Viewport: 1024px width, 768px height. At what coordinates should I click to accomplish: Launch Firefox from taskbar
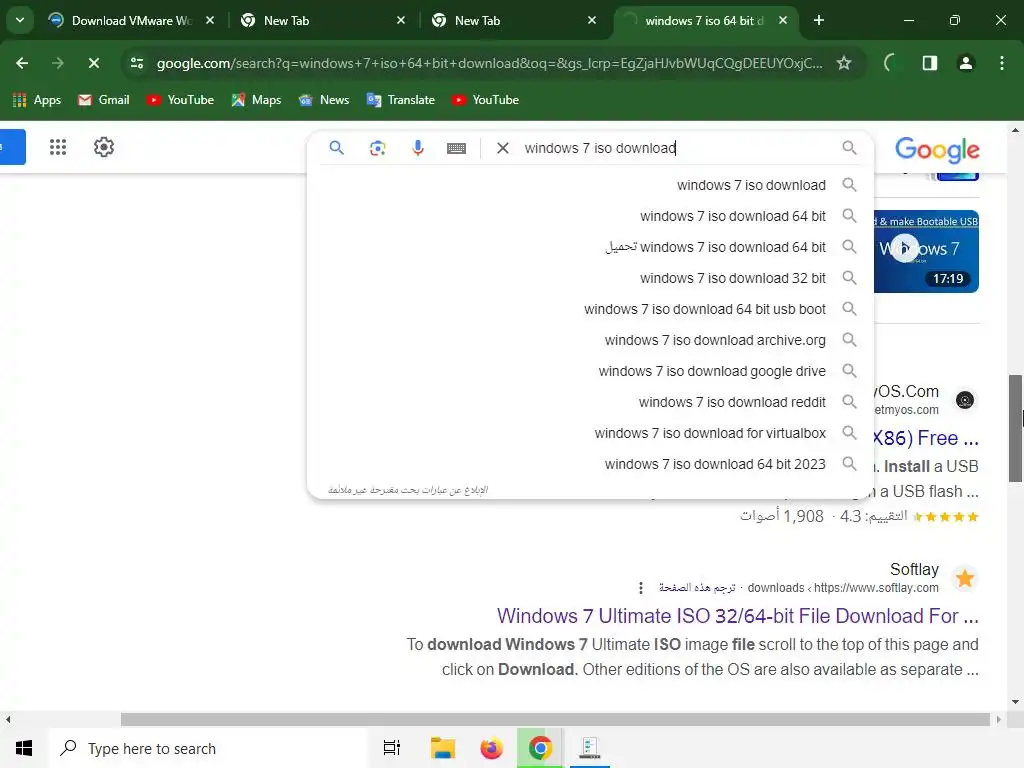(491, 748)
